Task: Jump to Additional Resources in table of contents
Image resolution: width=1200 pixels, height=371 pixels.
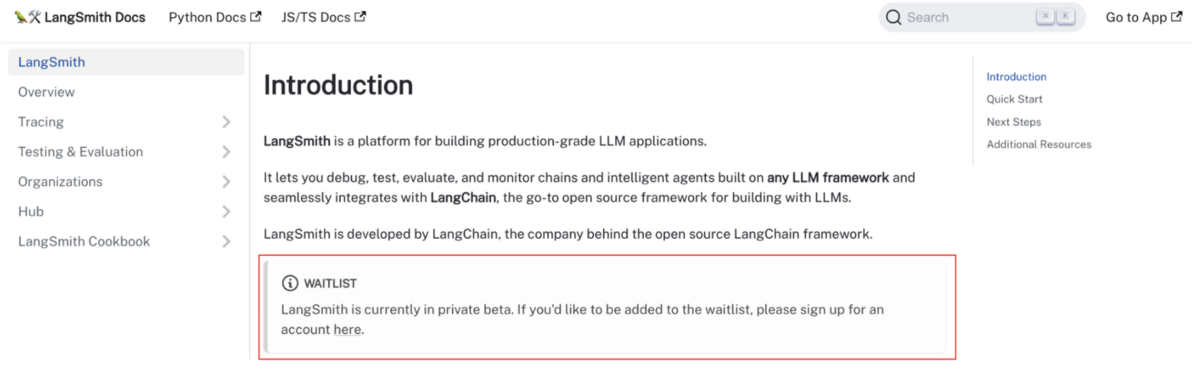Action: tap(1039, 144)
